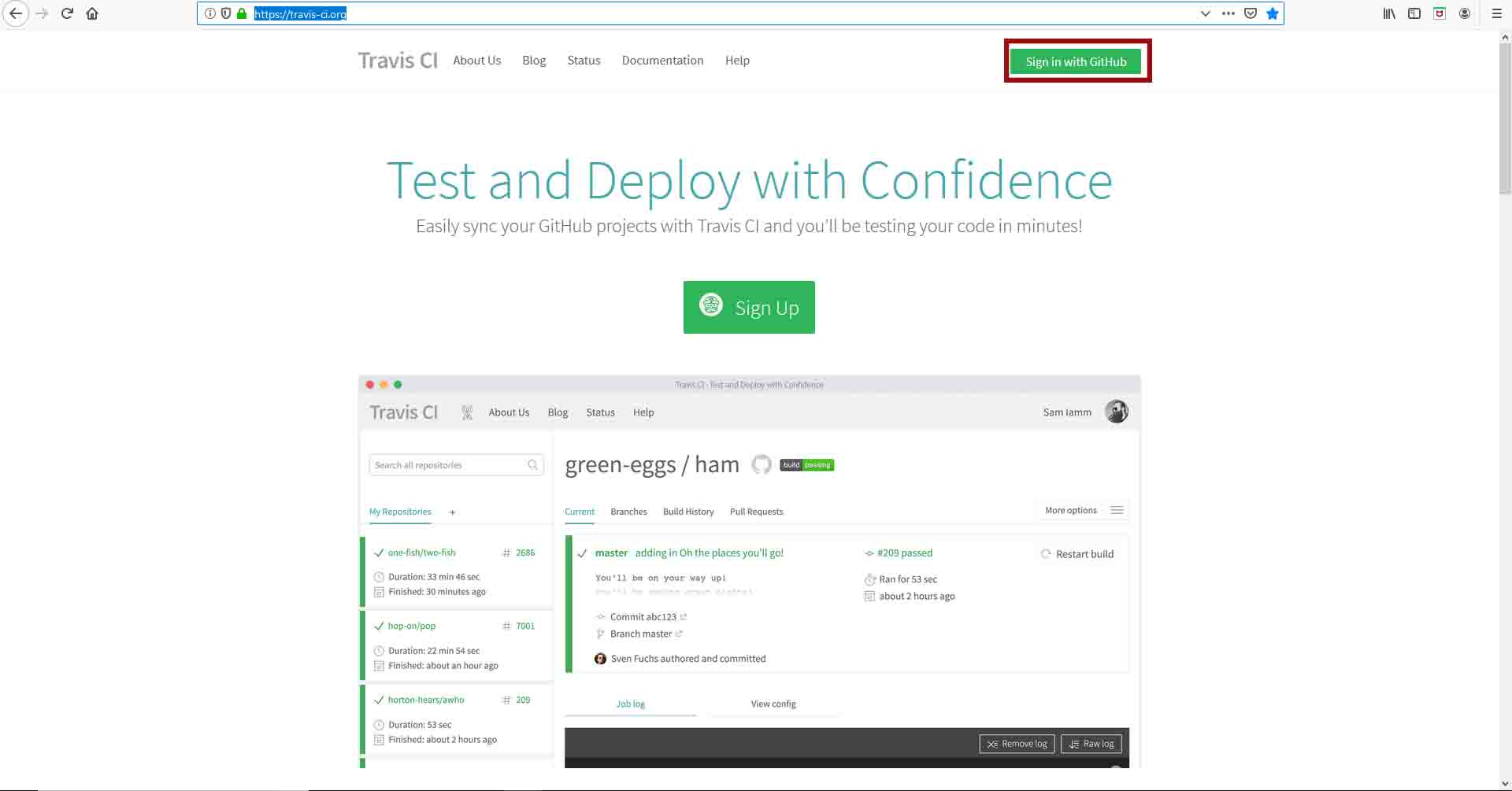Click the green window dot in demo screenshot
Screen dimensions: 1512x791
[x=398, y=385]
